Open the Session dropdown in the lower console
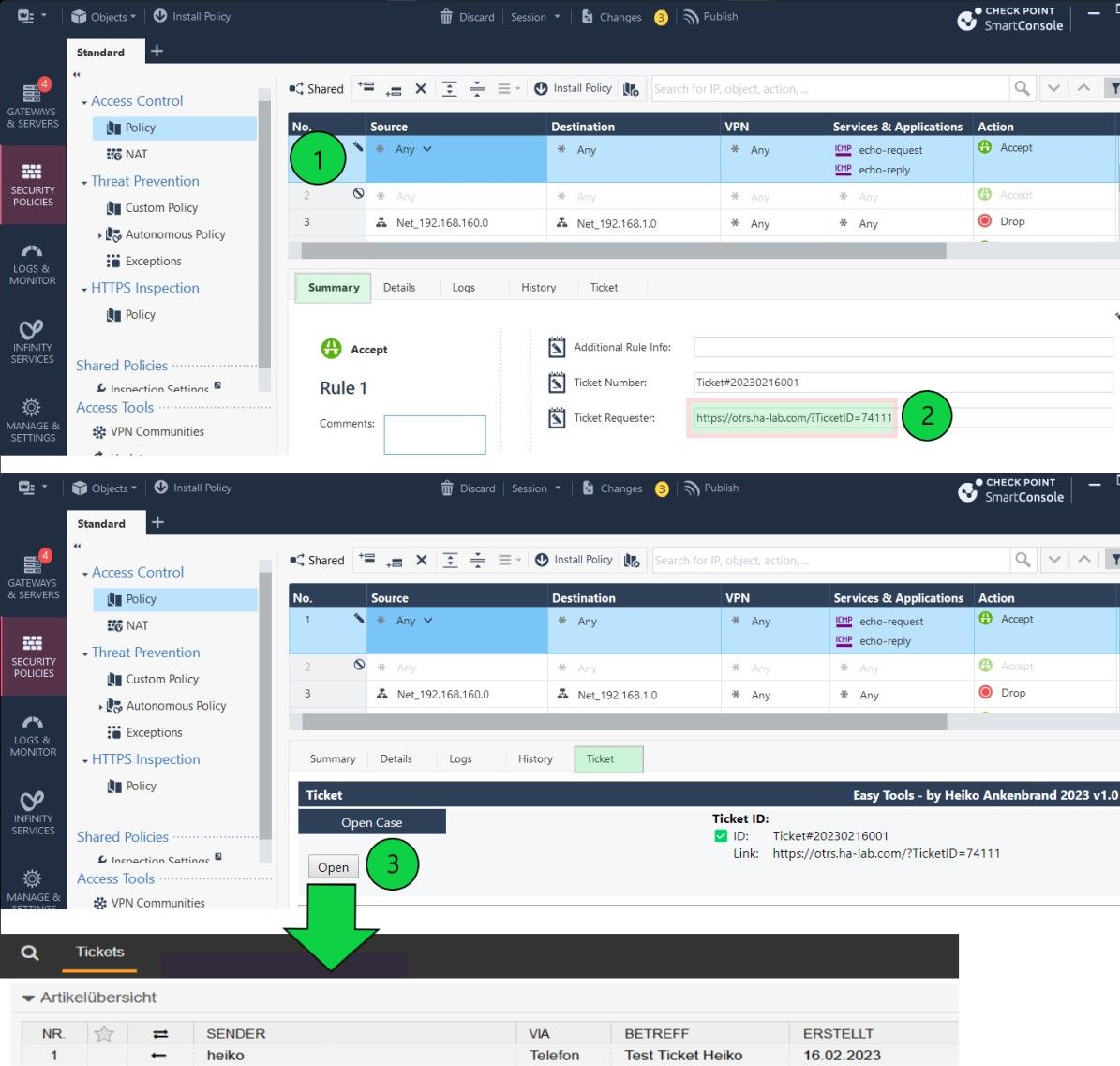This screenshot has height=1066, width=1120. (x=536, y=488)
